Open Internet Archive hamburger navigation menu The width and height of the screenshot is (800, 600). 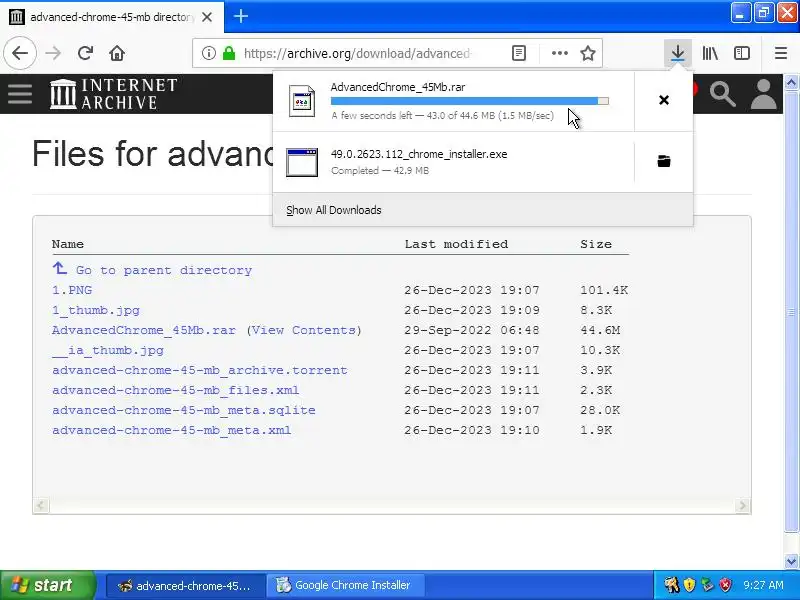click(x=20, y=94)
